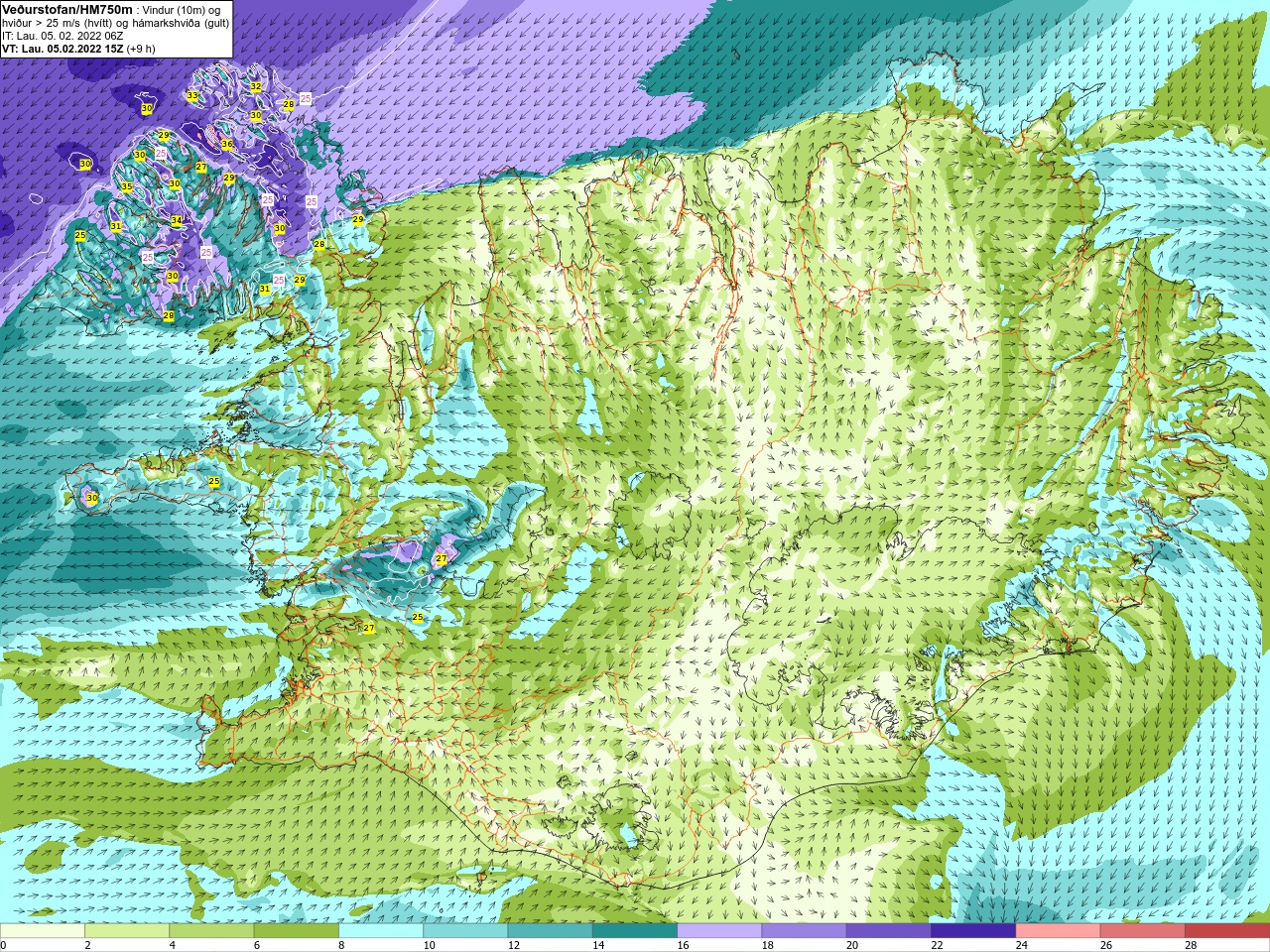Click the '24' tick label on colour scale

[1022, 945]
